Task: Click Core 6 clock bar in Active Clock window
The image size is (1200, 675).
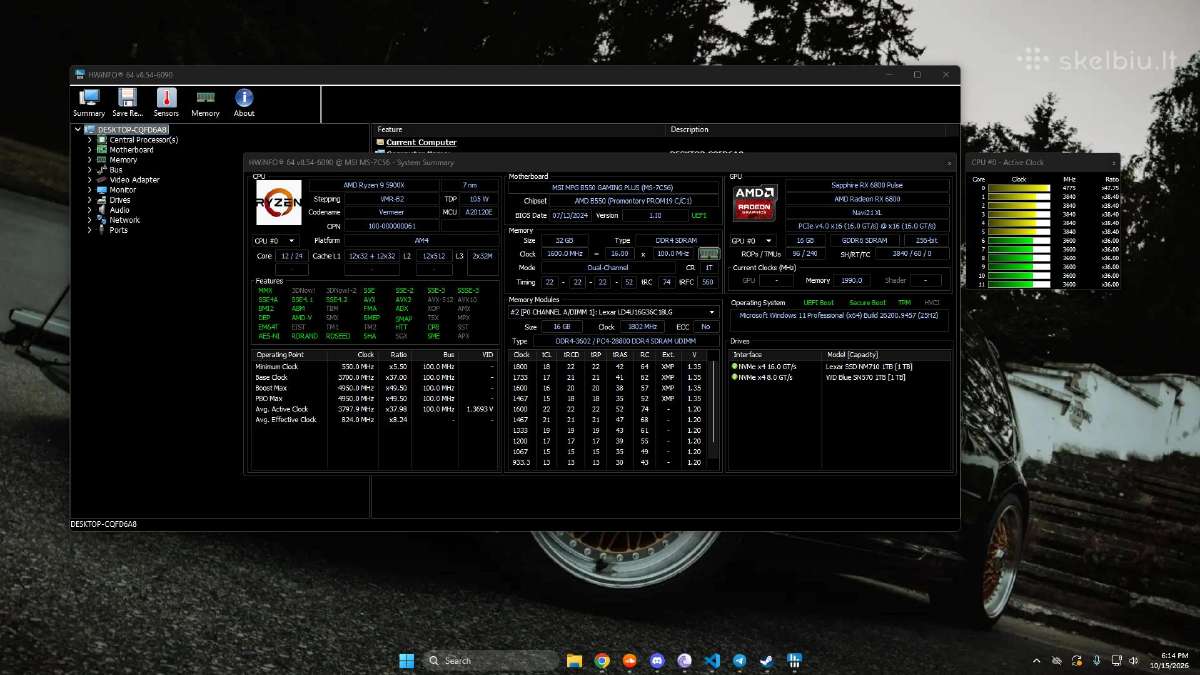Action: 1020,240
